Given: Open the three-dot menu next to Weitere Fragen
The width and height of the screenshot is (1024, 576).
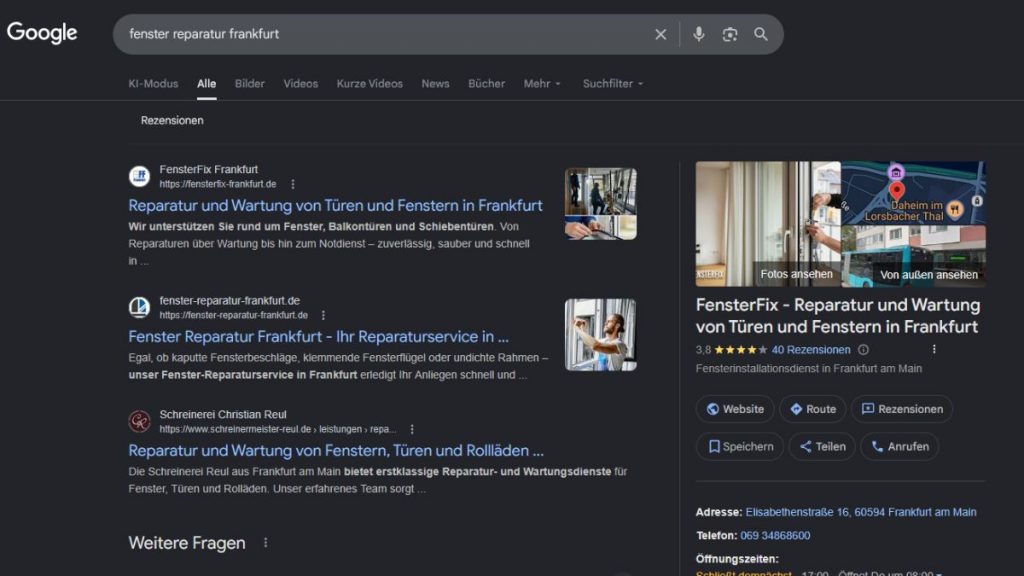Looking at the screenshot, I should (265, 542).
